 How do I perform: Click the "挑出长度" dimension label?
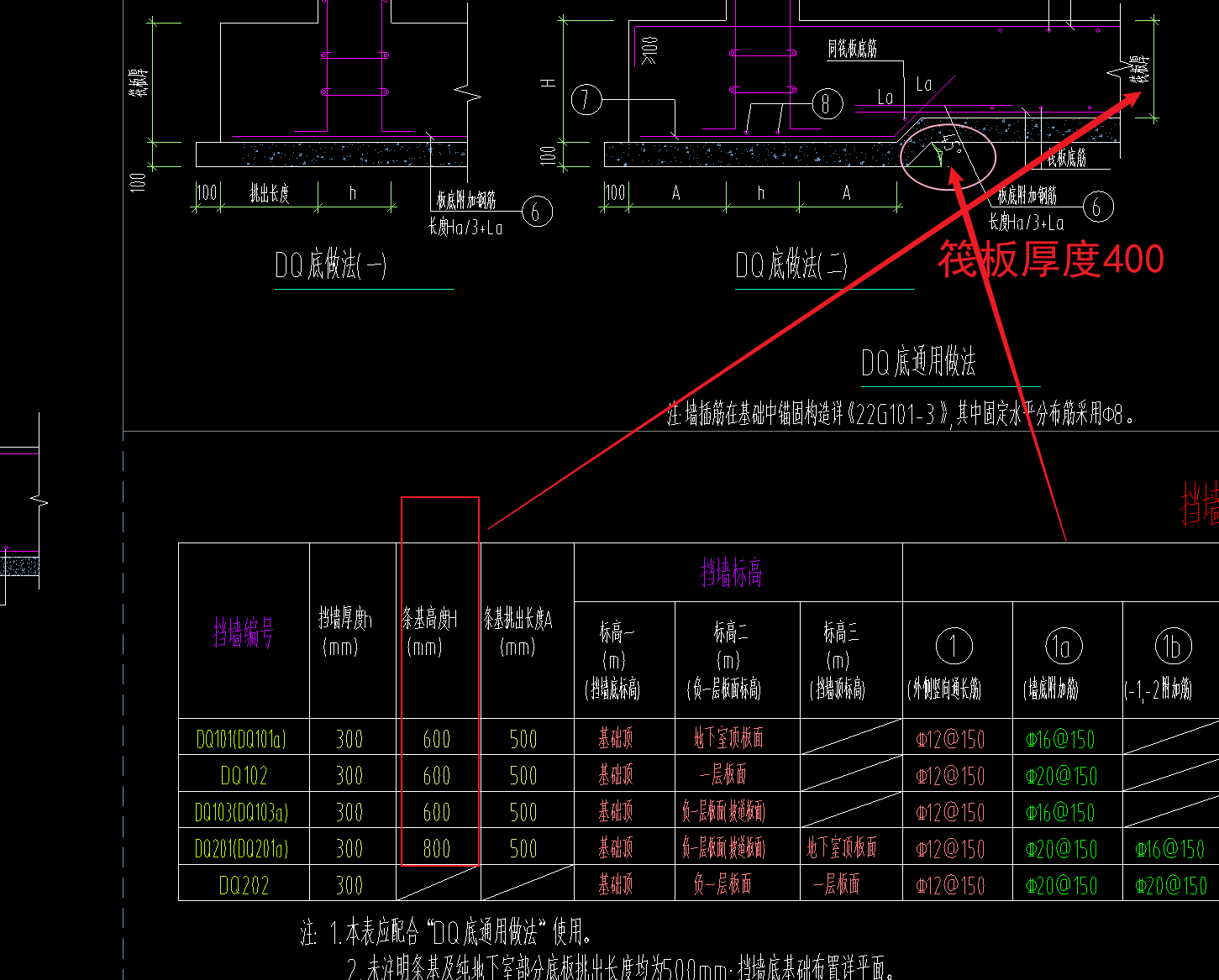coord(270,194)
